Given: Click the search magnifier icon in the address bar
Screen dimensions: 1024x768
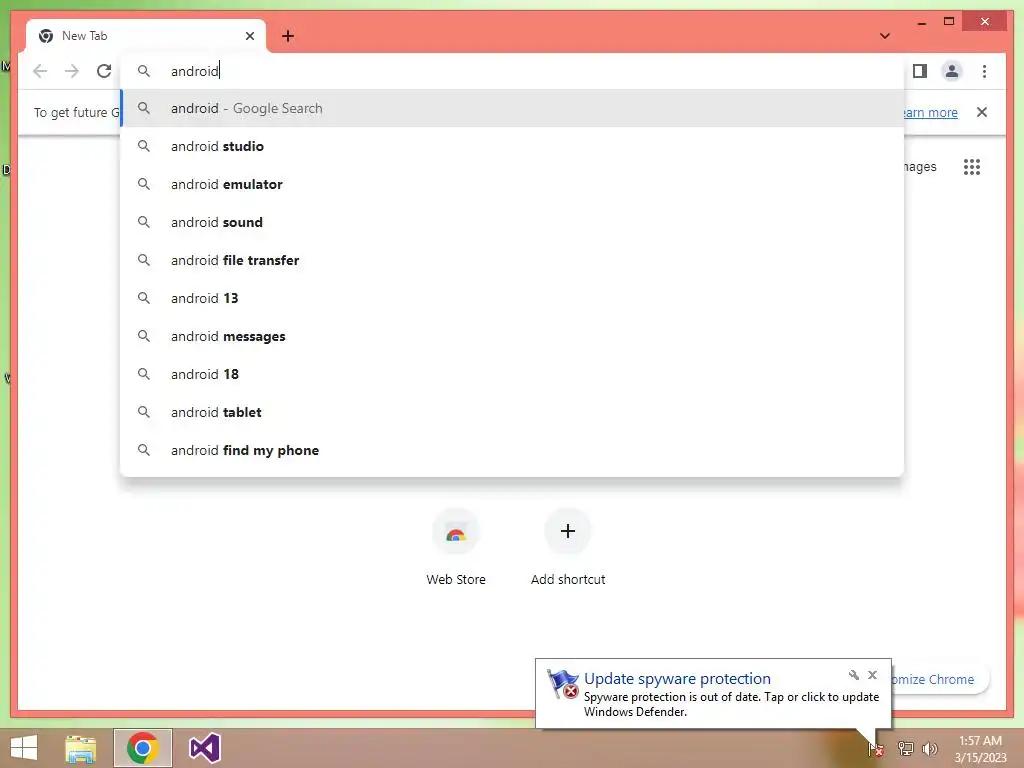Looking at the screenshot, I should 144,71.
